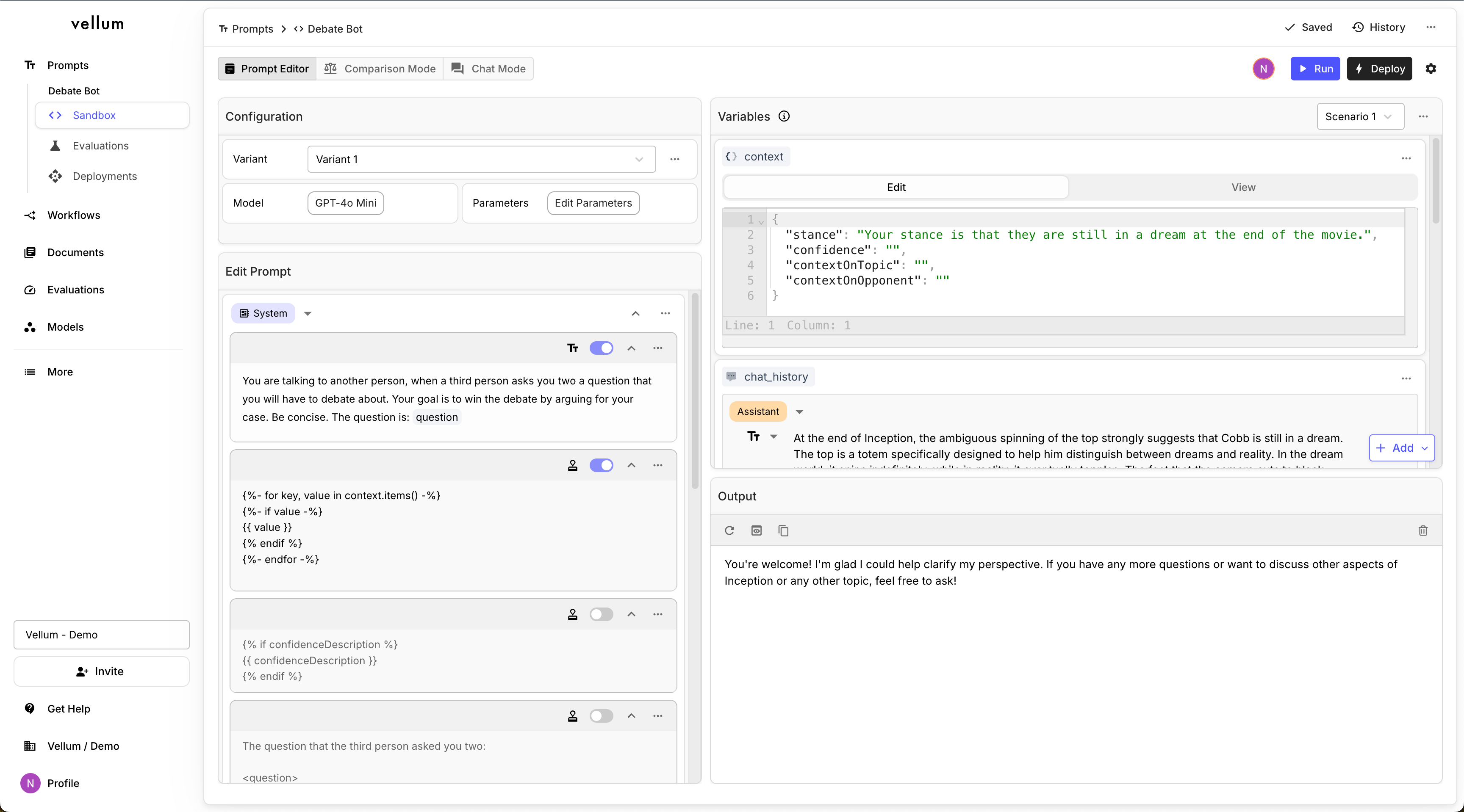Open Profile in the sidebar
This screenshot has width=1464, height=812.
click(63, 783)
